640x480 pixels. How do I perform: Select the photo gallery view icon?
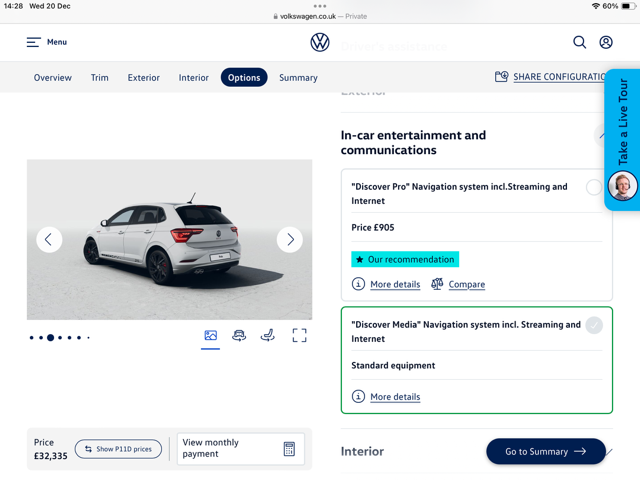211,336
